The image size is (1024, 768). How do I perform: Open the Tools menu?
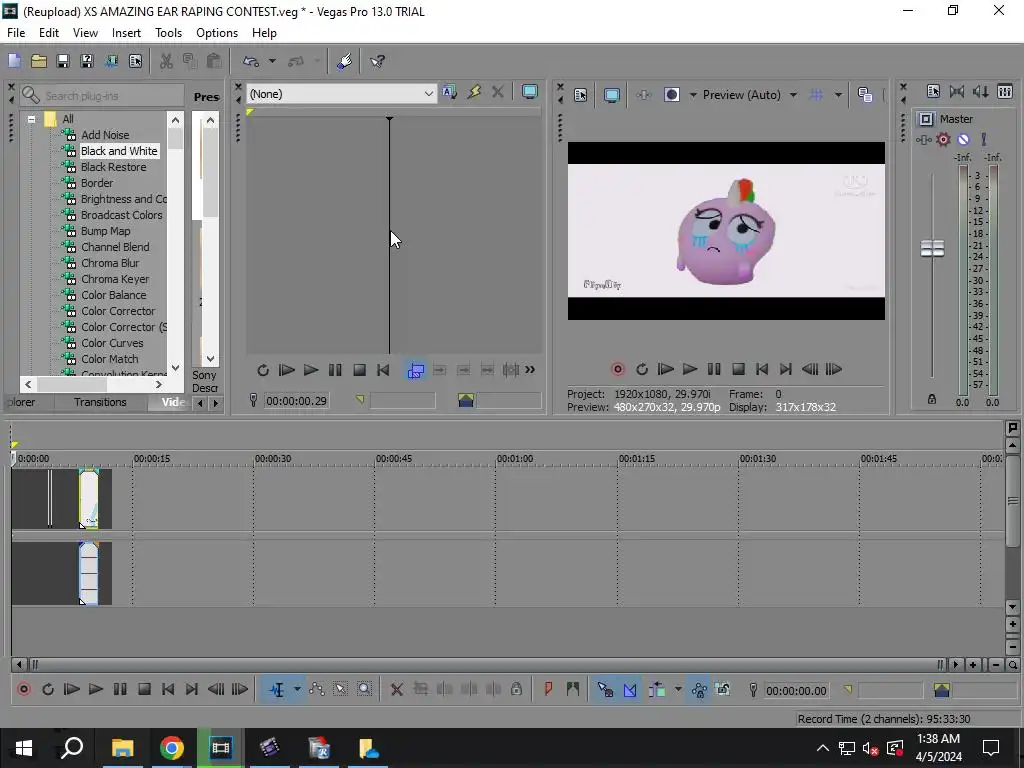click(x=168, y=33)
